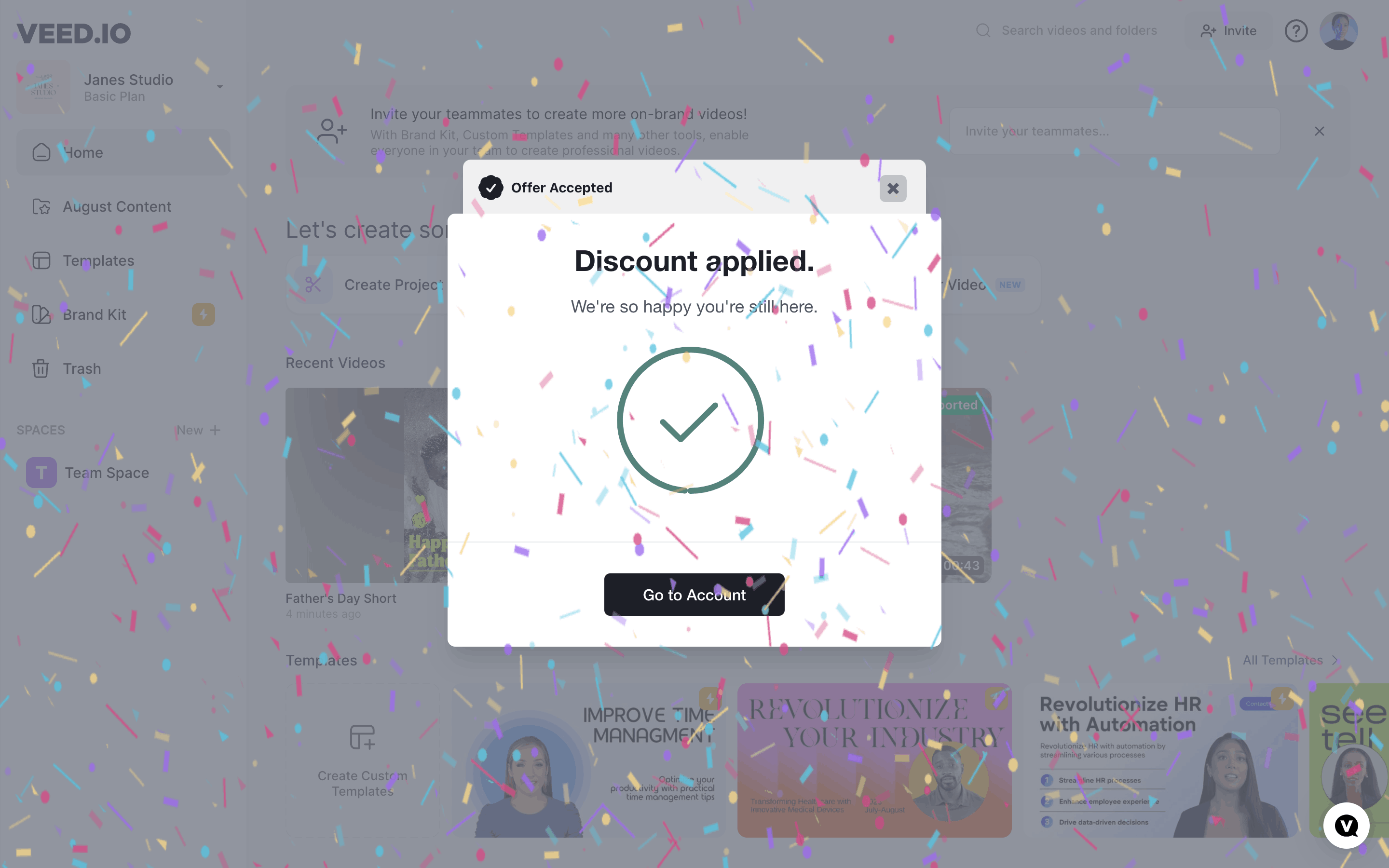Dismiss the invite teammates banner
Viewport: 1389px width, 868px height.
tap(1319, 132)
